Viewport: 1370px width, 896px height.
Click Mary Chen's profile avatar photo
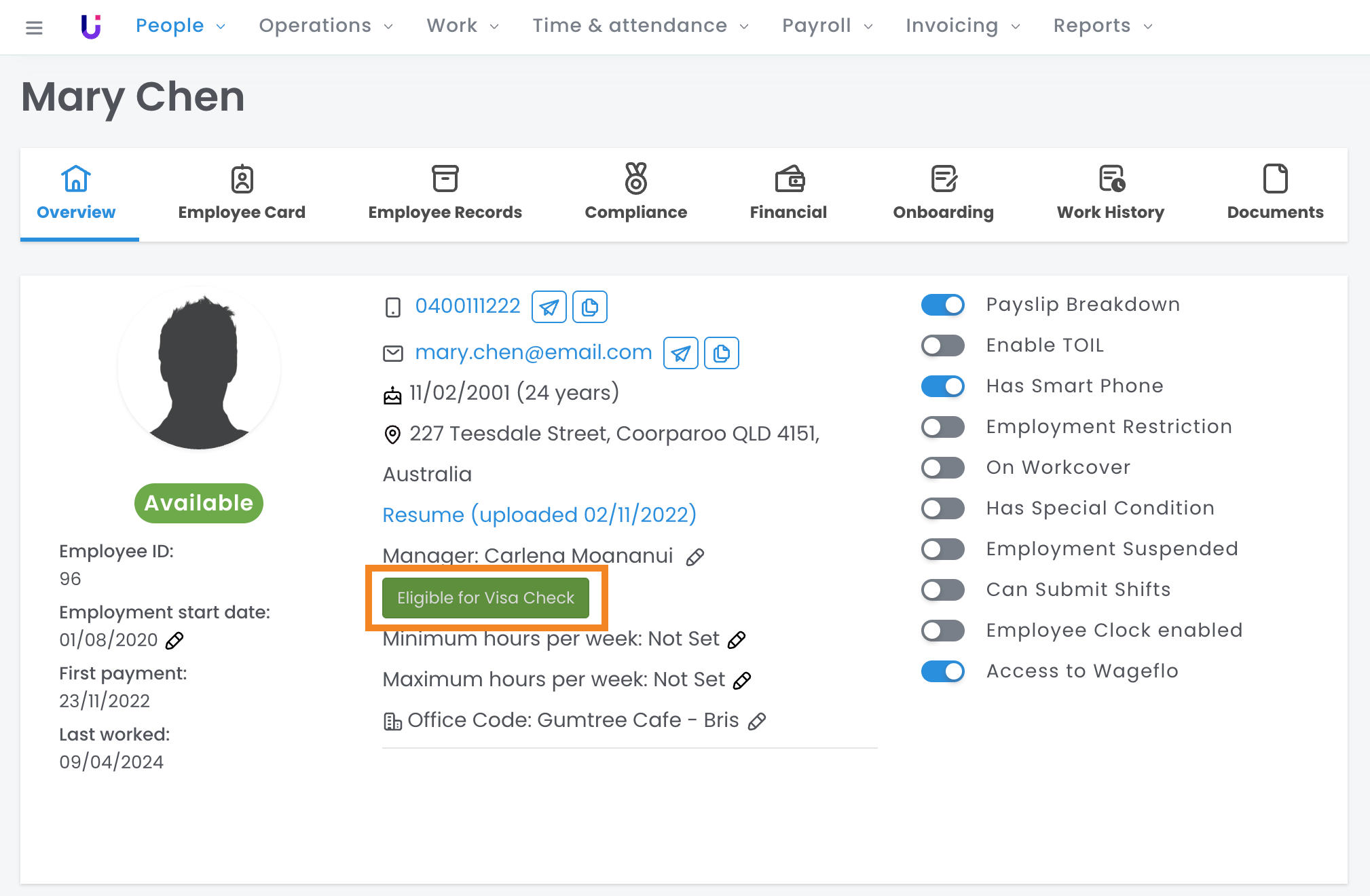click(199, 369)
